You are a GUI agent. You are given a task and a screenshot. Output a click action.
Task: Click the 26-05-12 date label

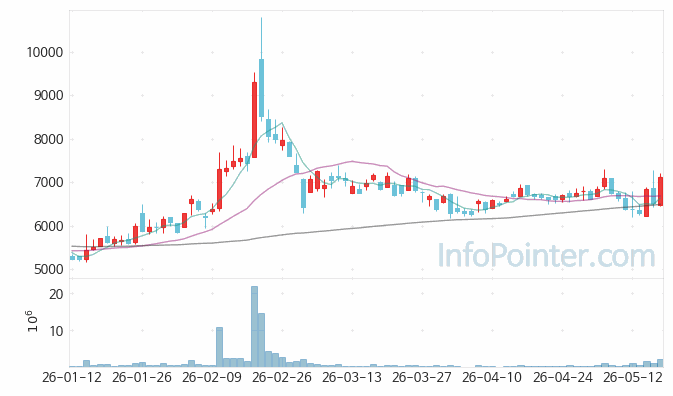click(632, 378)
